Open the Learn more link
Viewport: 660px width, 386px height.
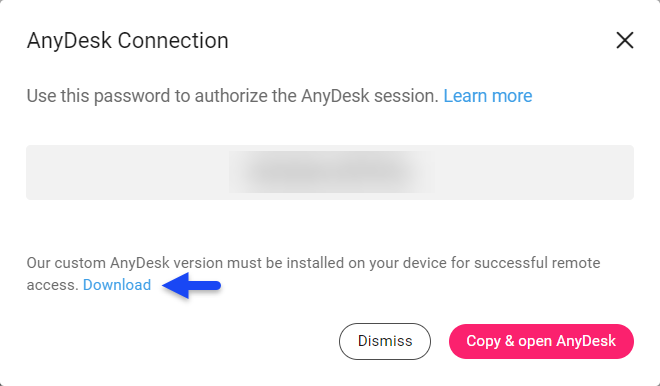pyautogui.click(x=487, y=96)
